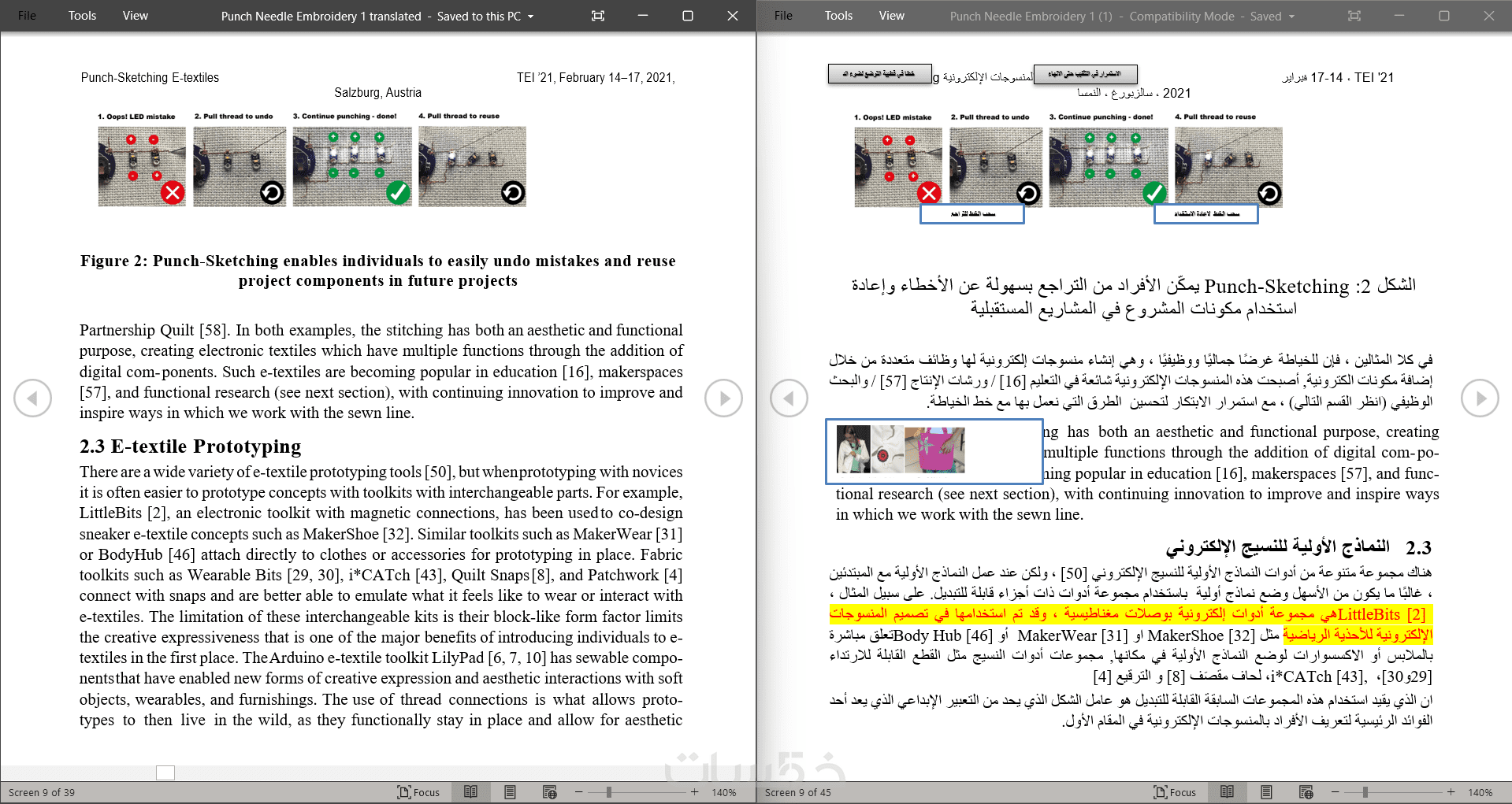Click 'TEI '21, February 14–17, 2021' header text

point(596,77)
